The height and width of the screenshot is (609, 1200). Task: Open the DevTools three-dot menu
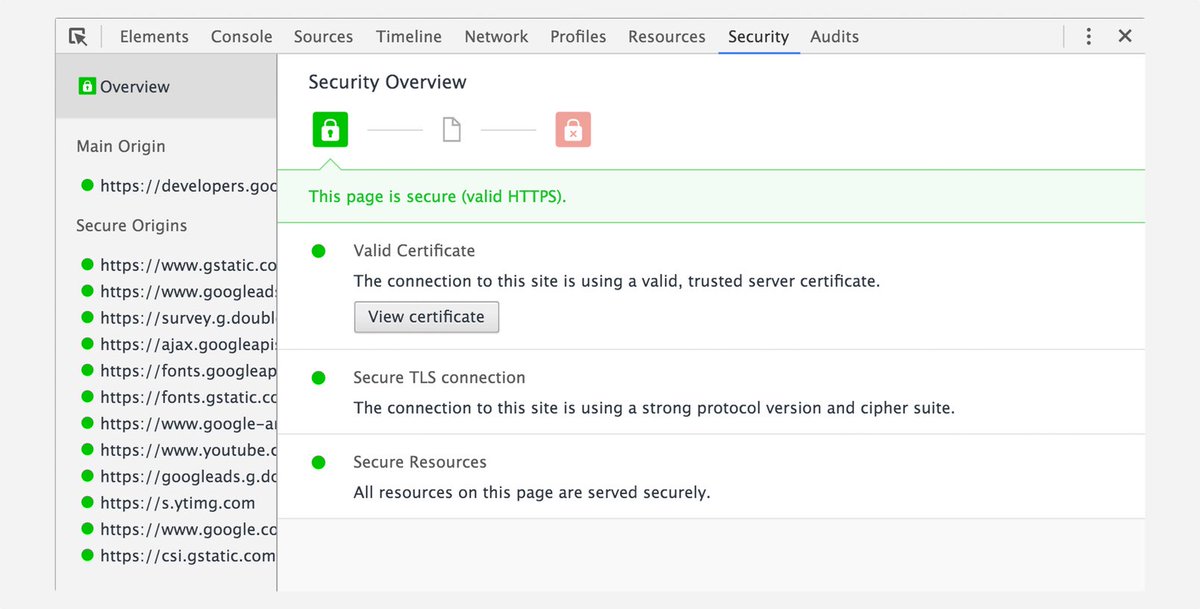(x=1089, y=36)
